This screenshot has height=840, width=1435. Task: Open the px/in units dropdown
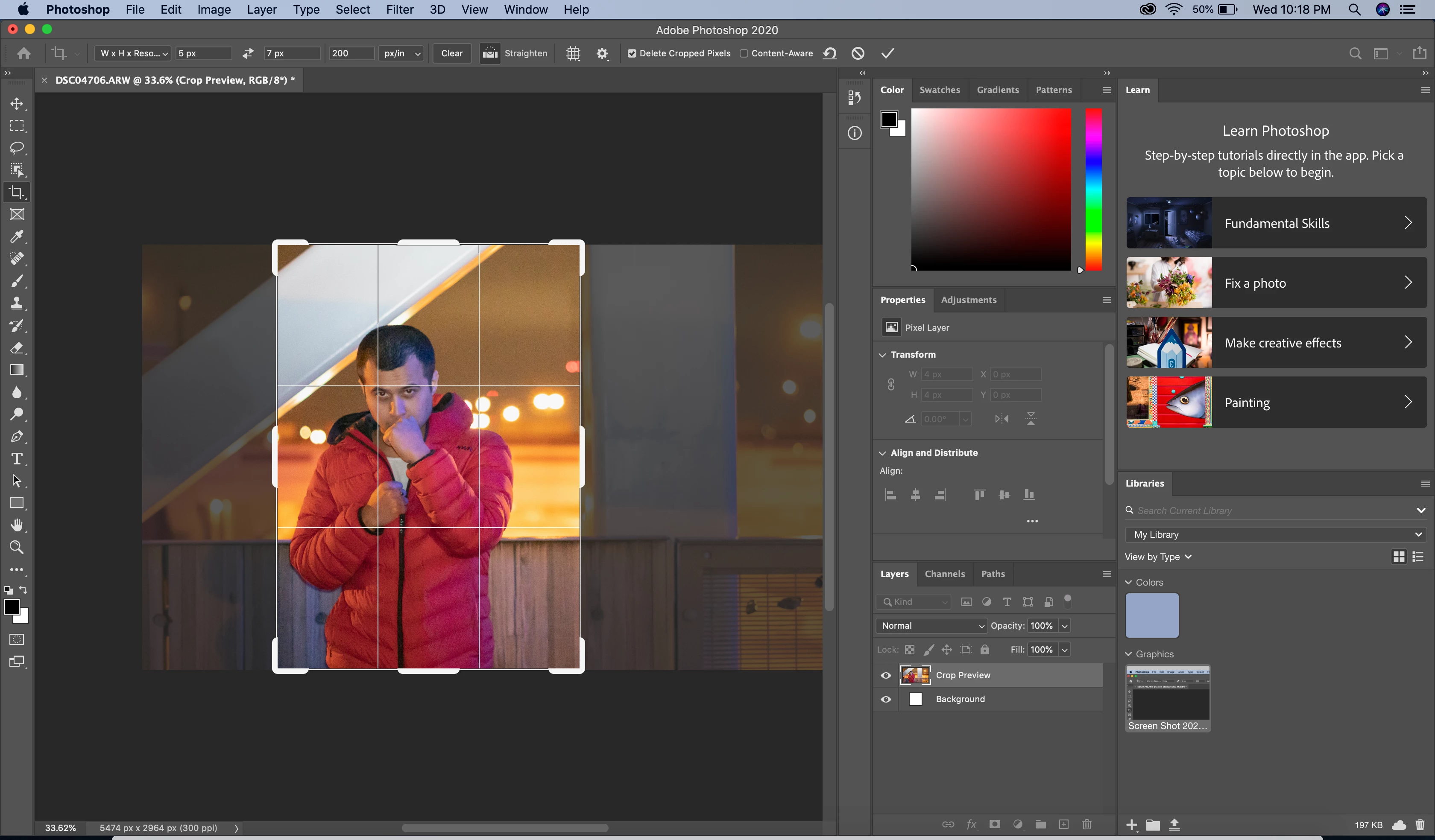coord(401,53)
